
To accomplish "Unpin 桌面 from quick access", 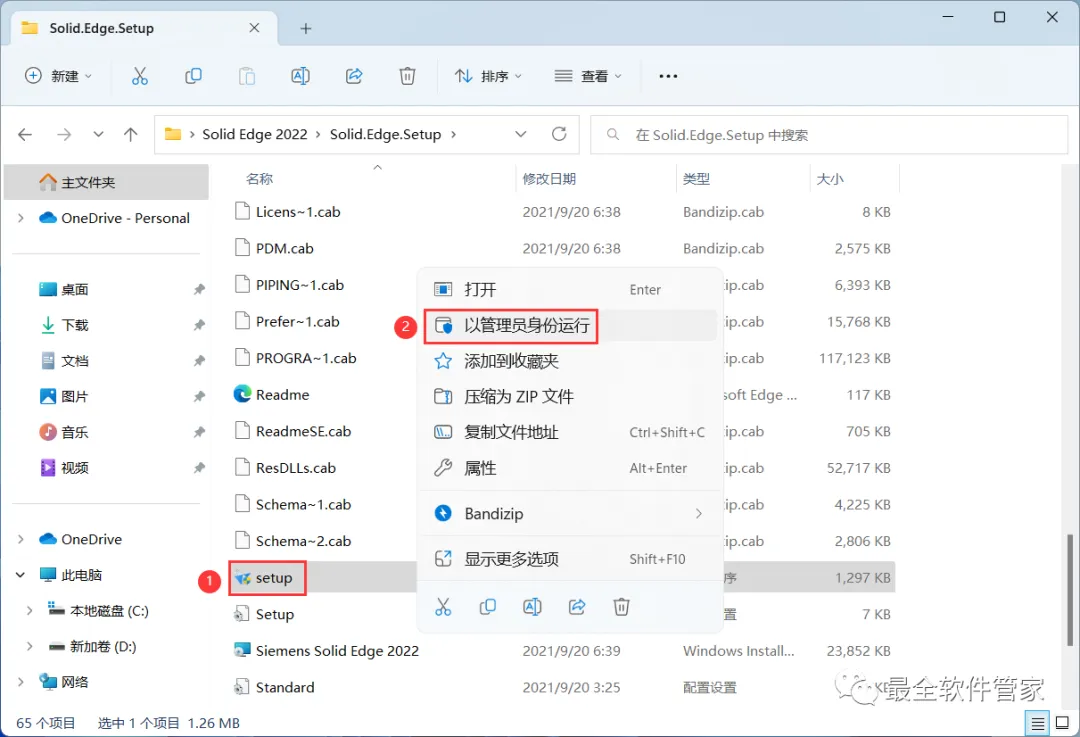I will [199, 289].
